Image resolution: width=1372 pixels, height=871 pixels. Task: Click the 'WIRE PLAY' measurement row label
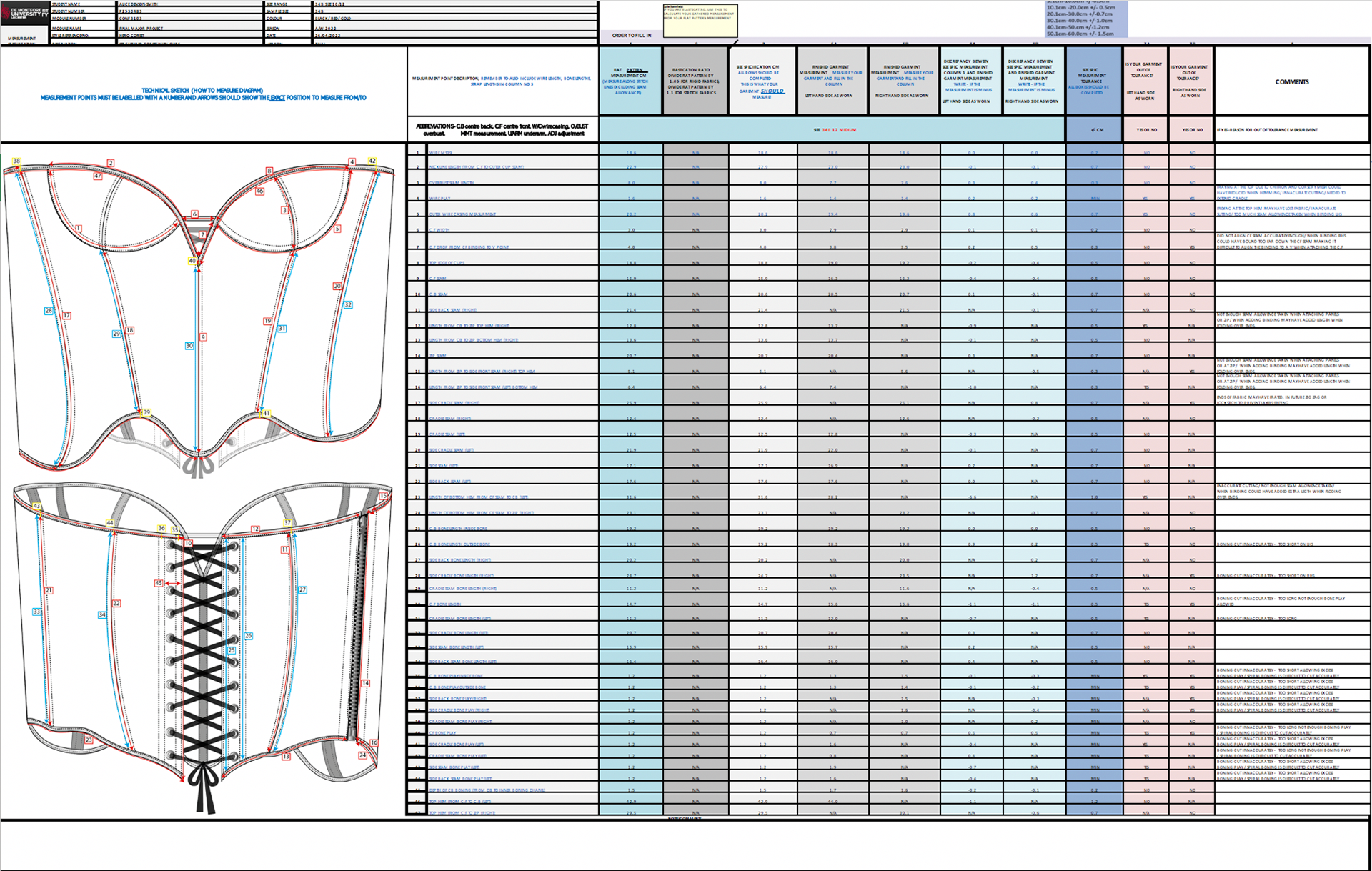(x=439, y=199)
